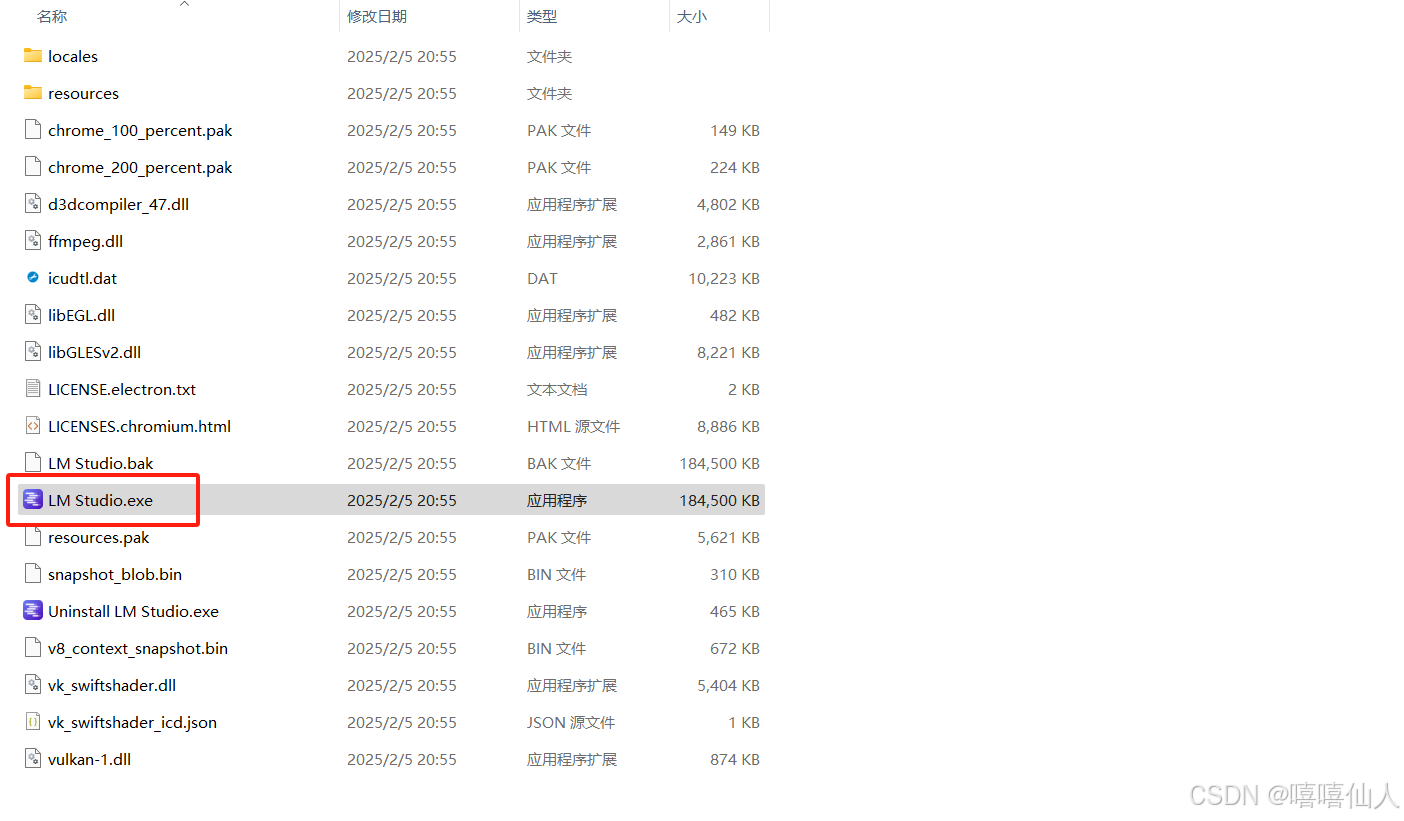The height and width of the screenshot is (821, 1404).
Task: Click the snapshot_blob.bin file icon
Action: (33, 574)
